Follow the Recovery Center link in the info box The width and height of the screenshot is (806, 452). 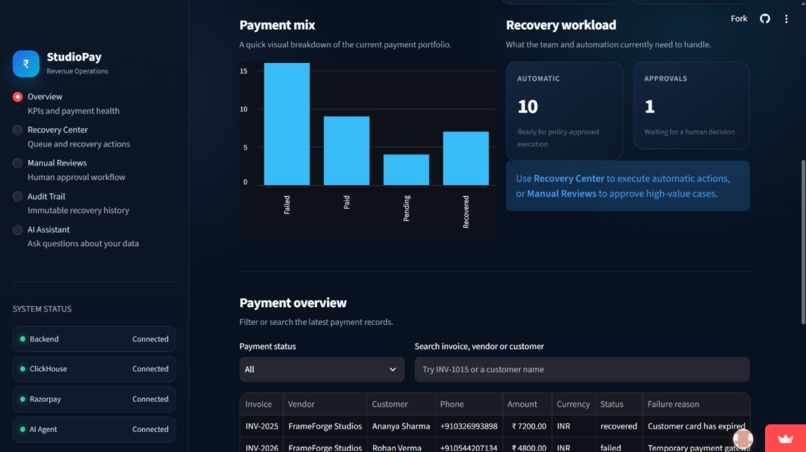[569, 178]
